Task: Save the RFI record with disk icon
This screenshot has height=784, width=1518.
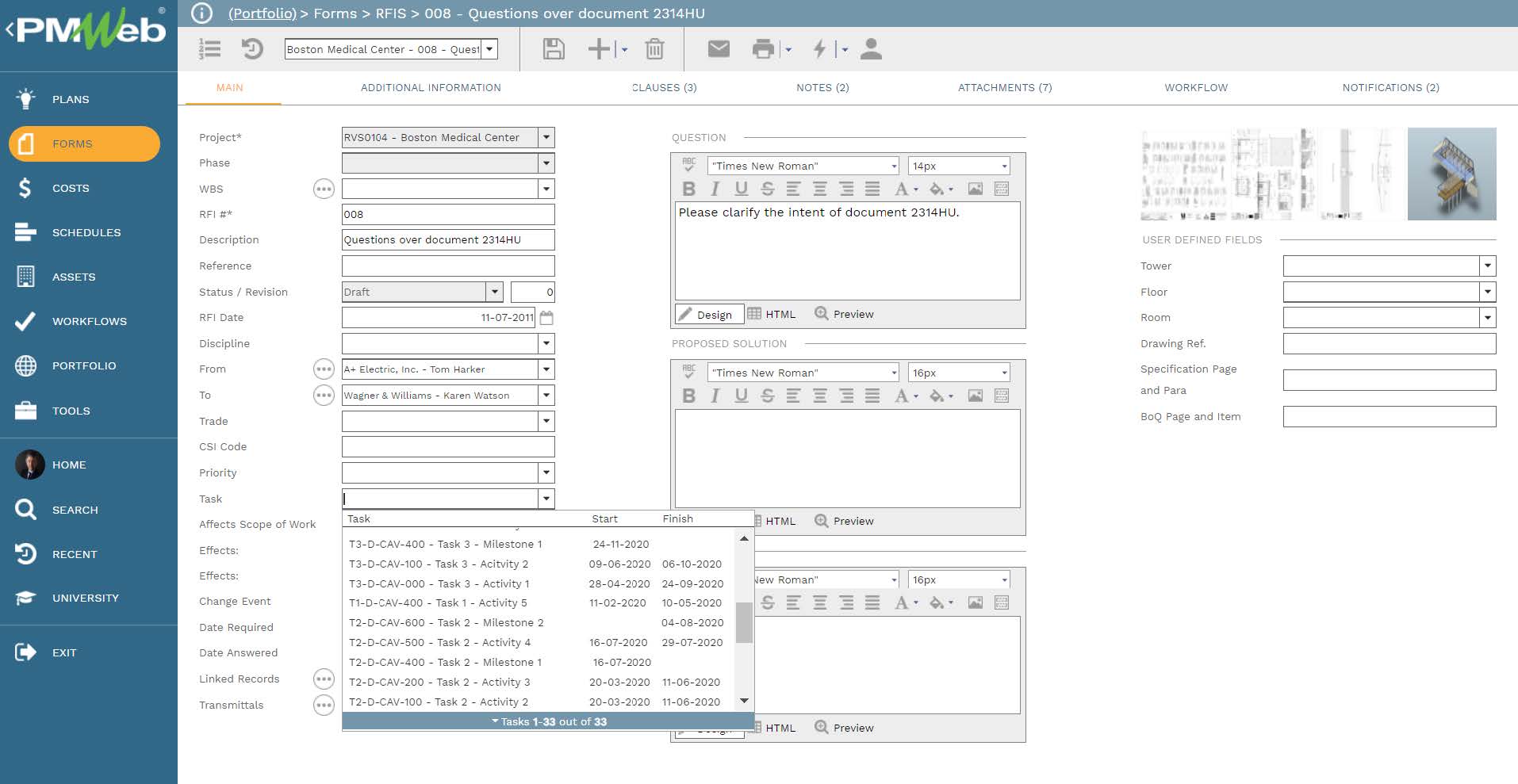Action: (554, 49)
